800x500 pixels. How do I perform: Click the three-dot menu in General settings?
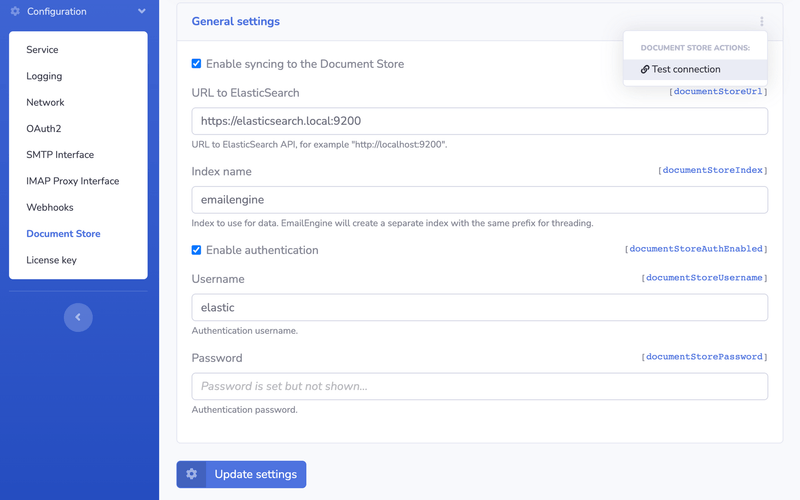(x=761, y=22)
